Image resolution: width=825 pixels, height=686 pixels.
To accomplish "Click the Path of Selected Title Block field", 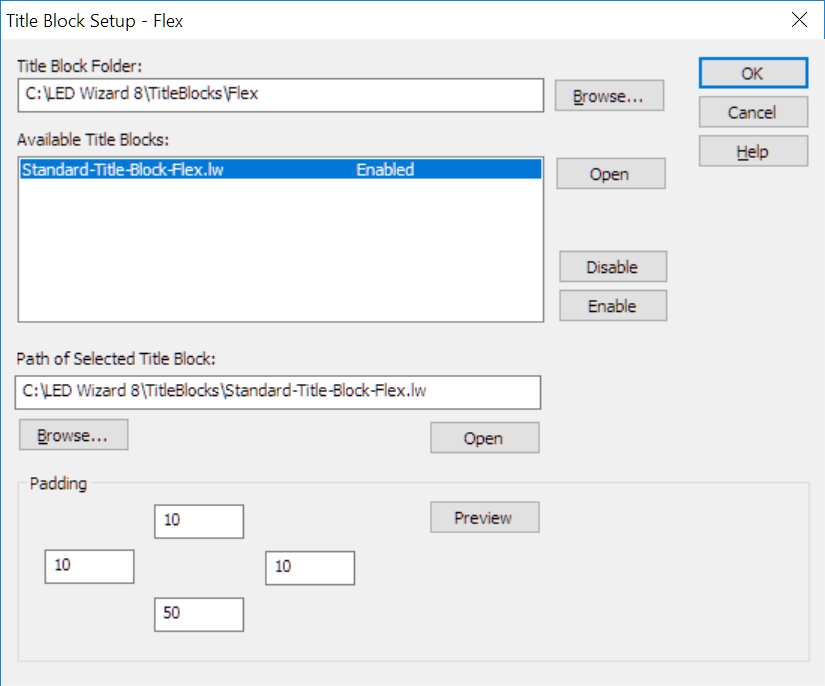I will coord(277,392).
